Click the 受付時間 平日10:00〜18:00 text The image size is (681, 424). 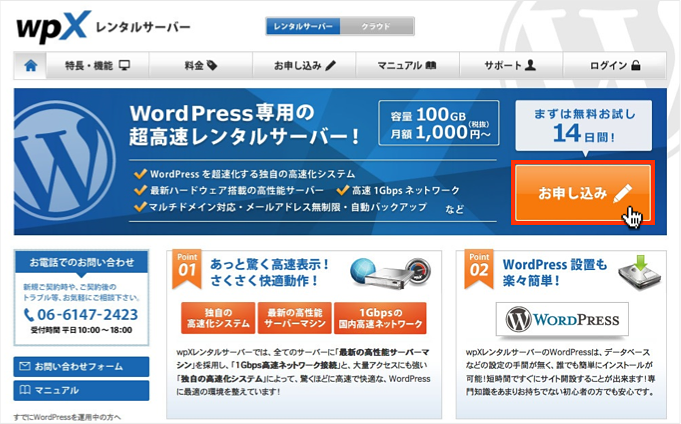pyautogui.click(x=81, y=330)
